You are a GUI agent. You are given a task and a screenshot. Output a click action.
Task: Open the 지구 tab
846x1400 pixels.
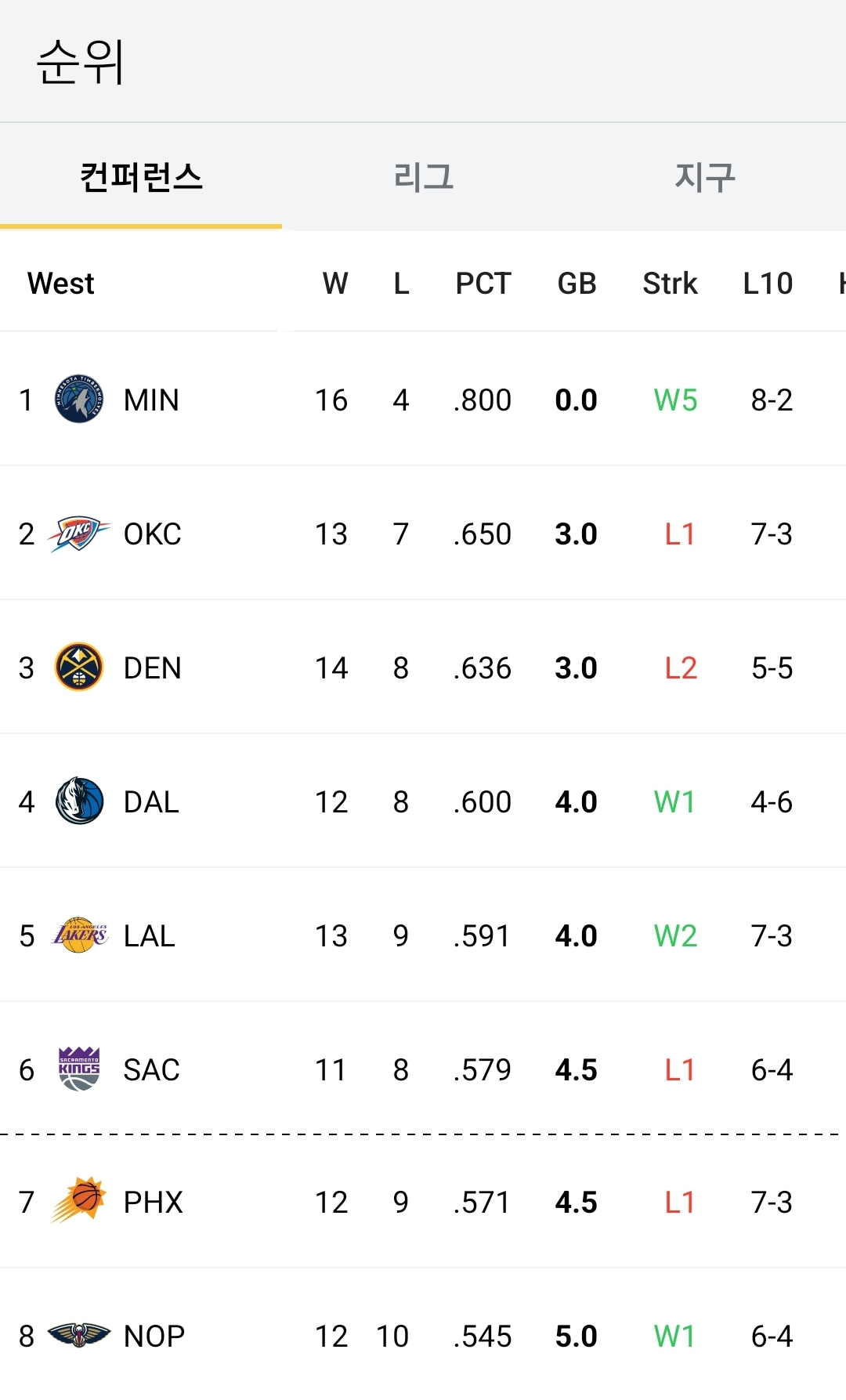pyautogui.click(x=705, y=177)
